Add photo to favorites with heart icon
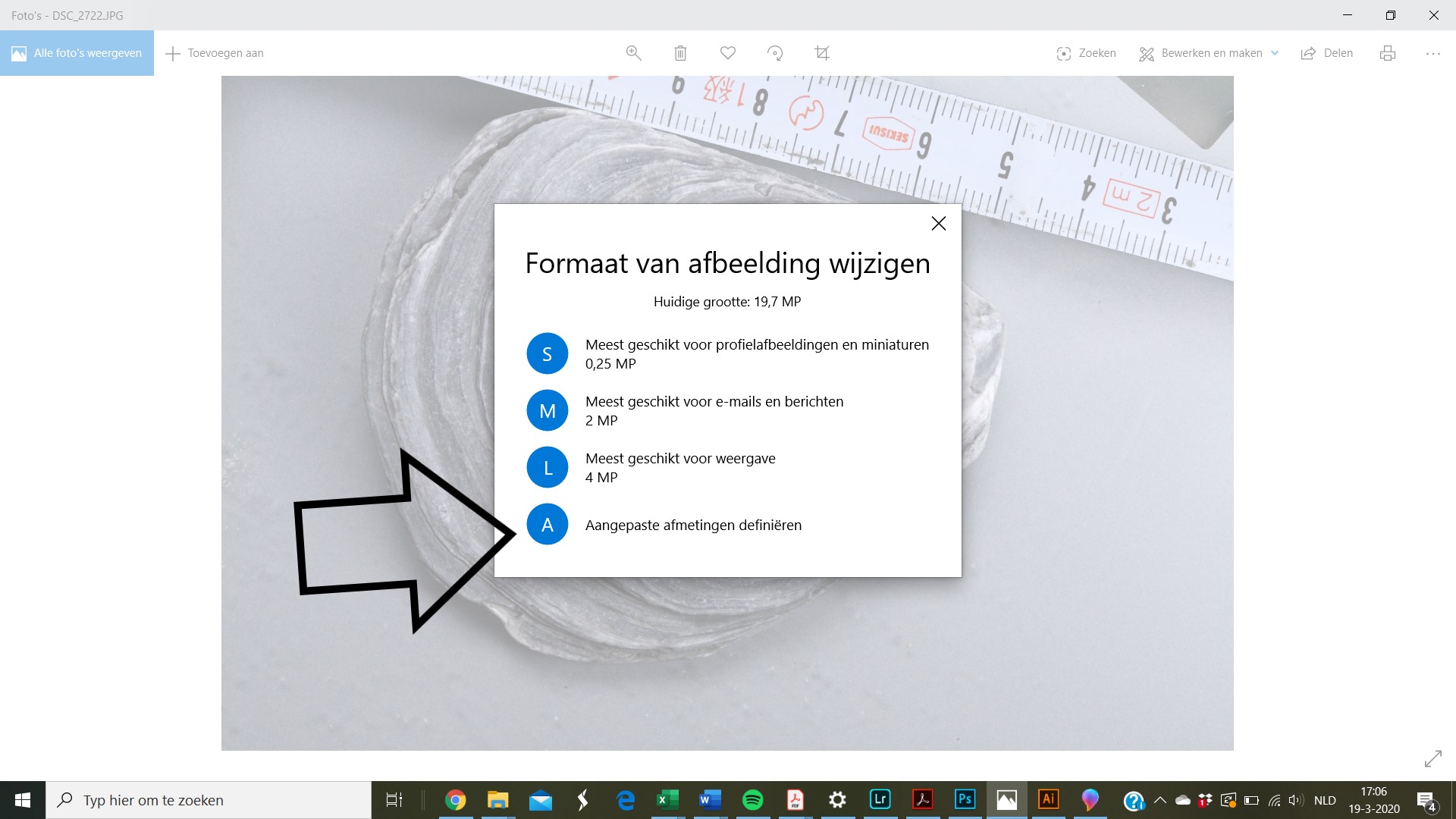 [728, 53]
